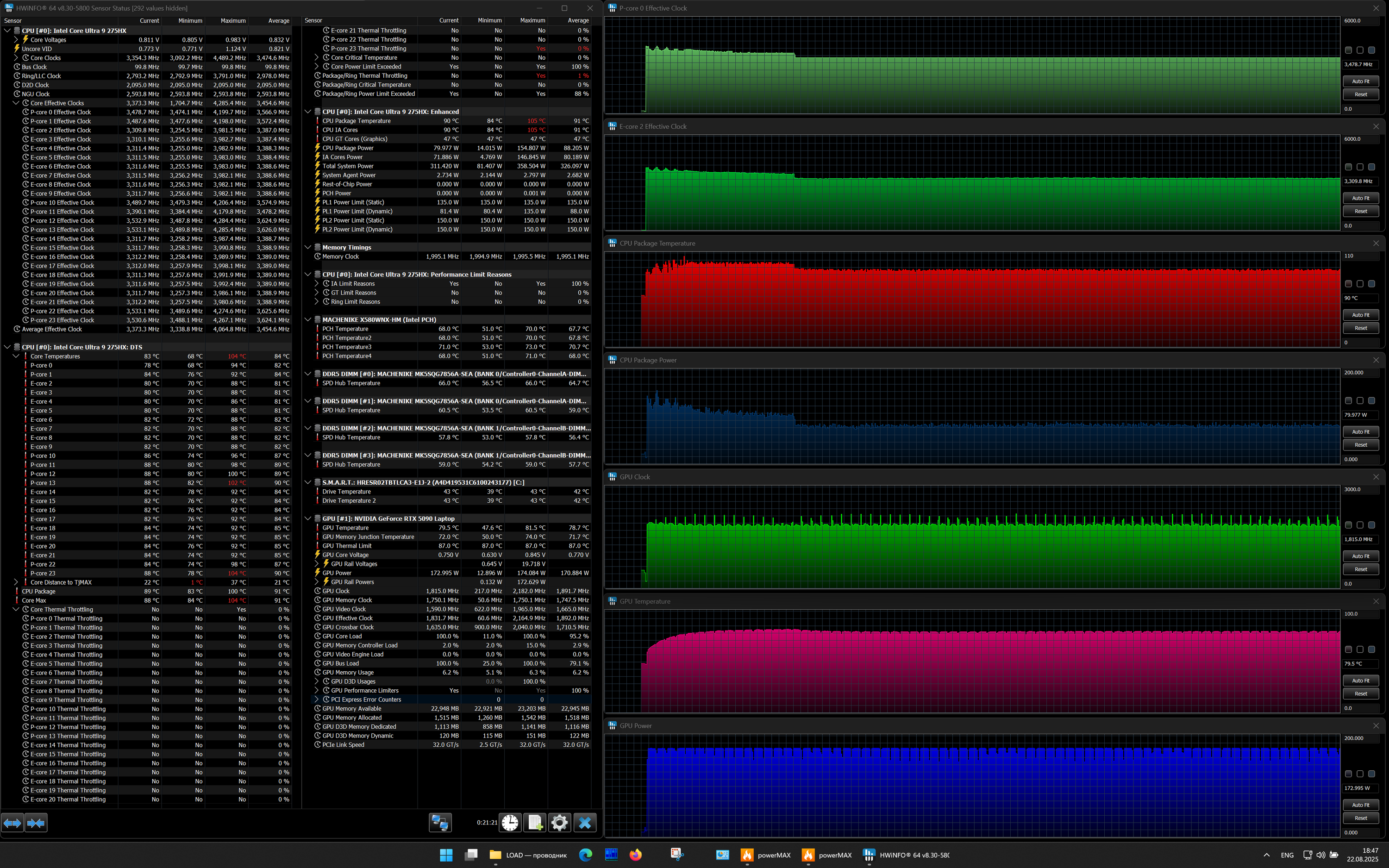Viewport: 1389px width, 868px height.
Task: Collapse the Core Effective Clocks group
Action: click(x=16, y=103)
